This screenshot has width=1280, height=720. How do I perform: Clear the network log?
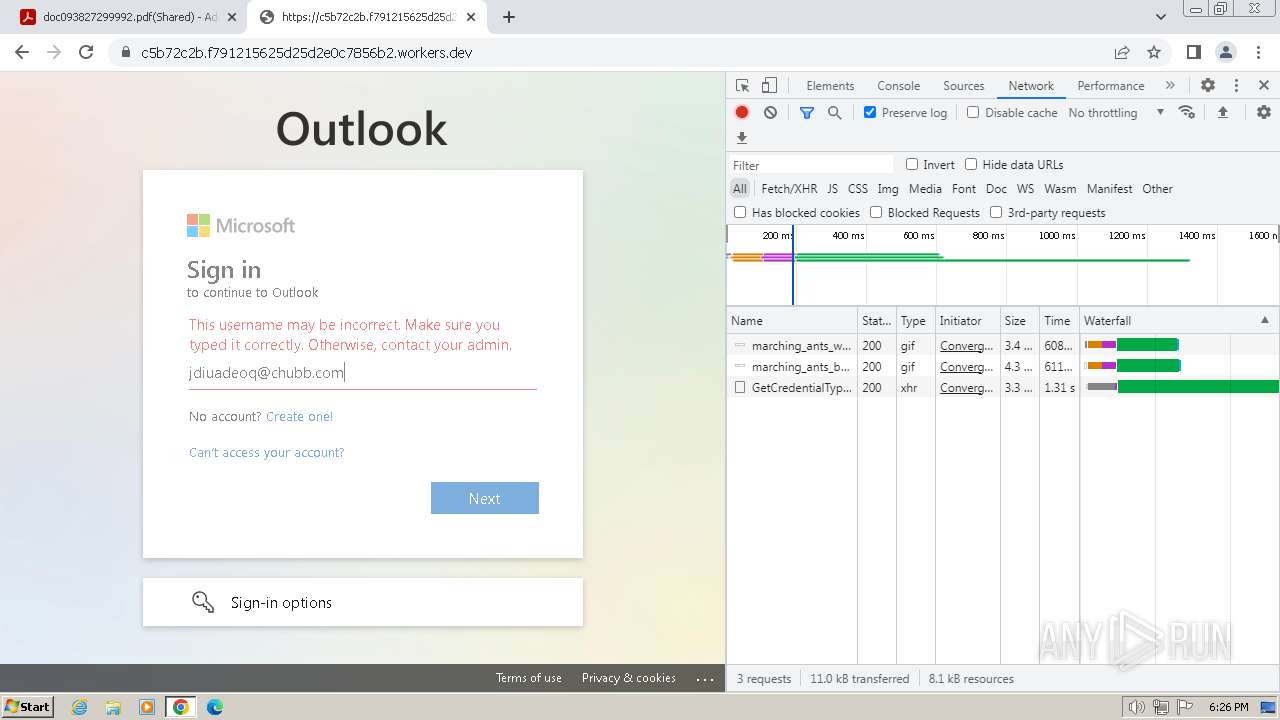770,113
